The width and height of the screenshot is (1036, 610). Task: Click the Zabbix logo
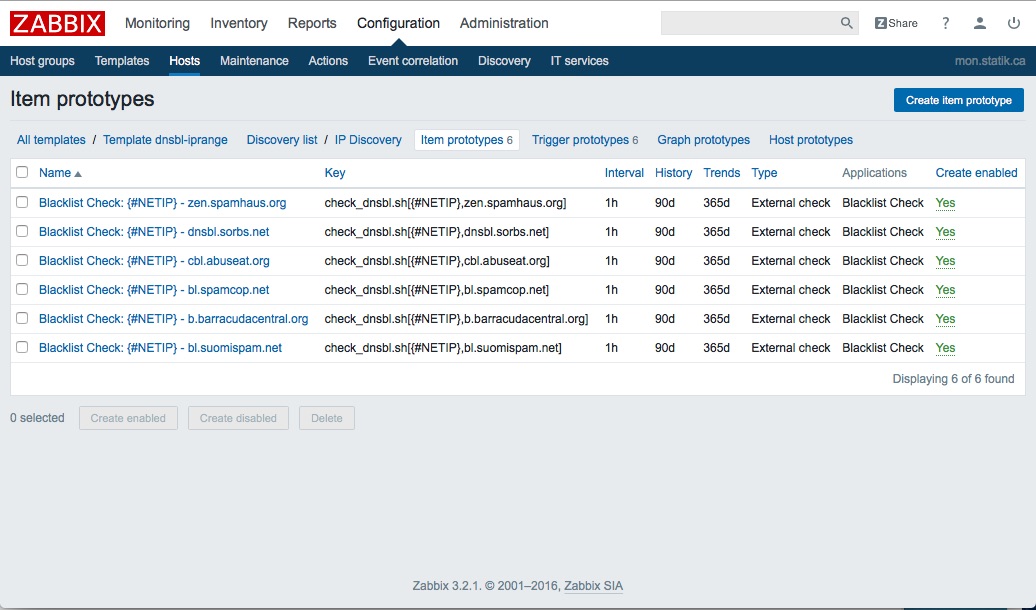(57, 23)
